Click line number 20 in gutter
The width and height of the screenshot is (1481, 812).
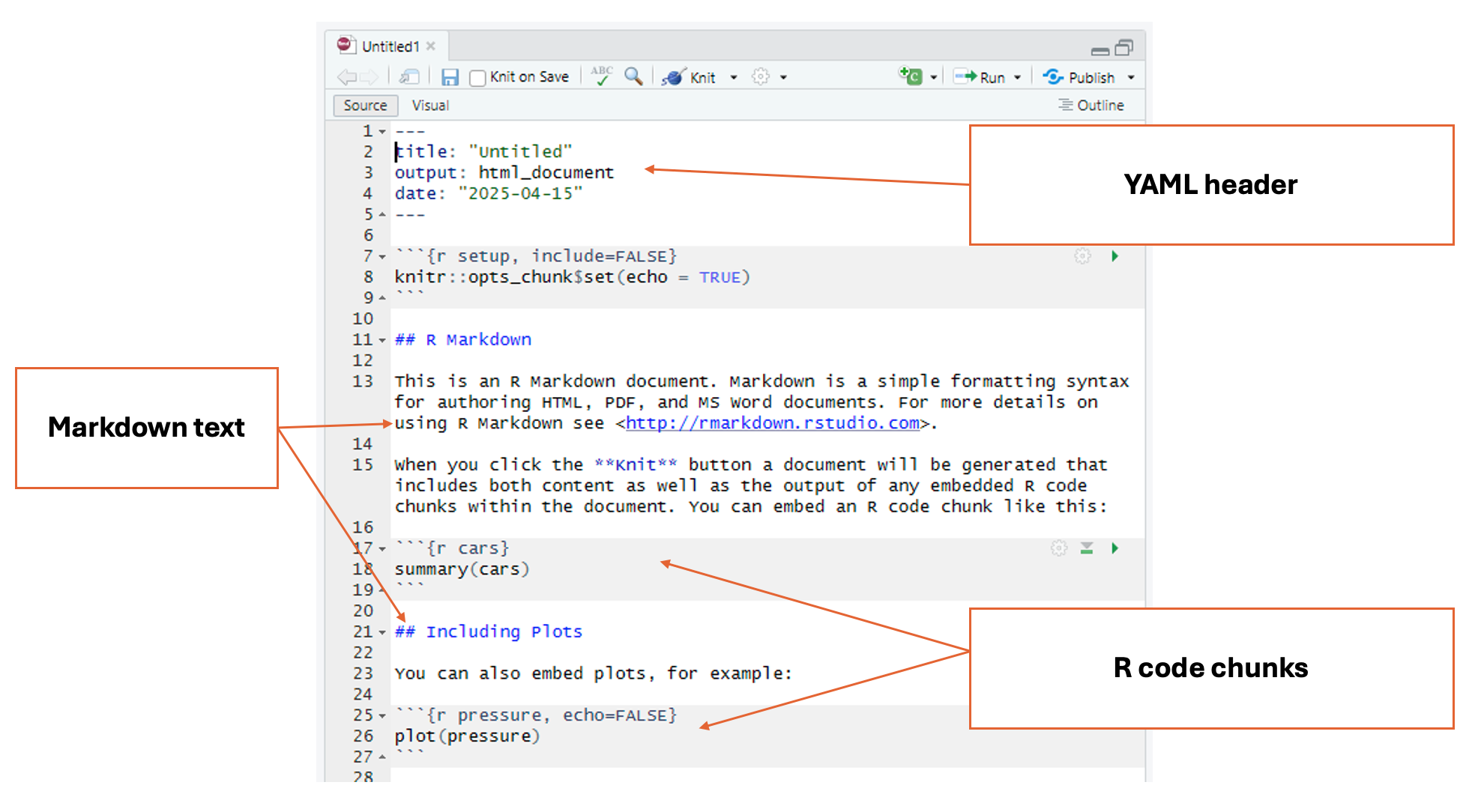[363, 610]
